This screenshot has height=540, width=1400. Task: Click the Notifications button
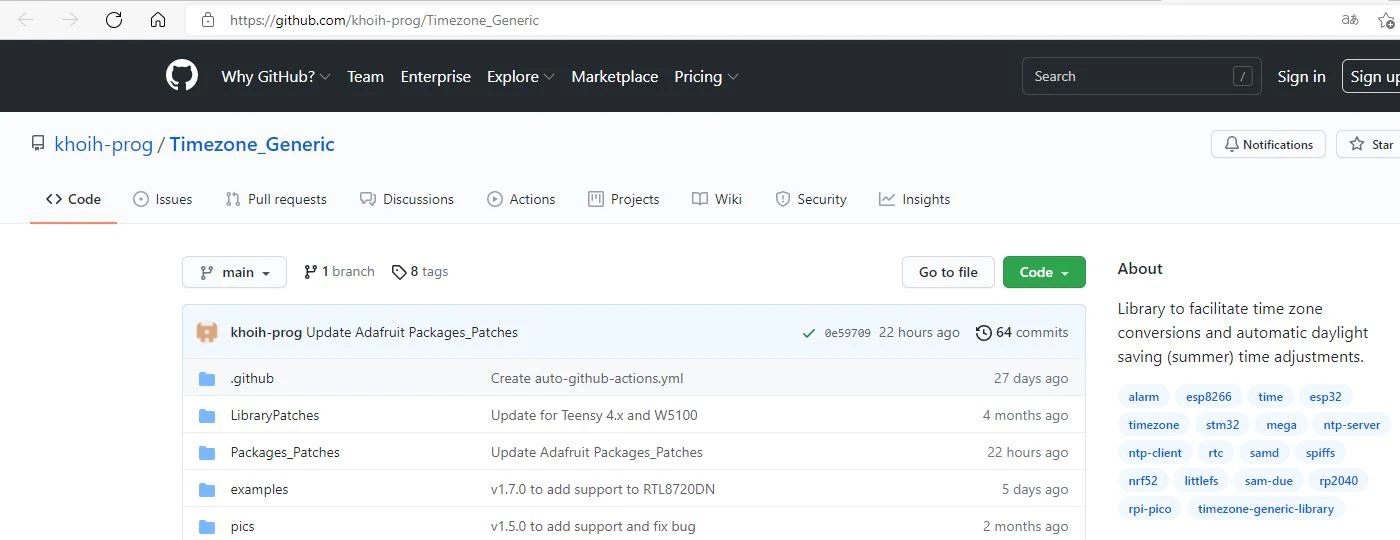click(x=1268, y=144)
